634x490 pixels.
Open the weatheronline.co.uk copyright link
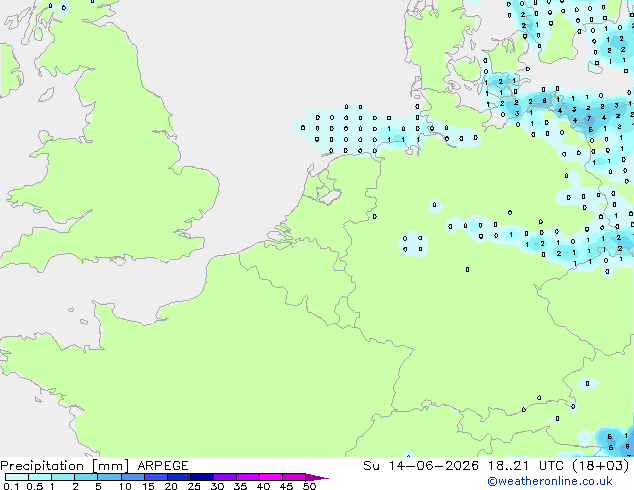coord(550,481)
